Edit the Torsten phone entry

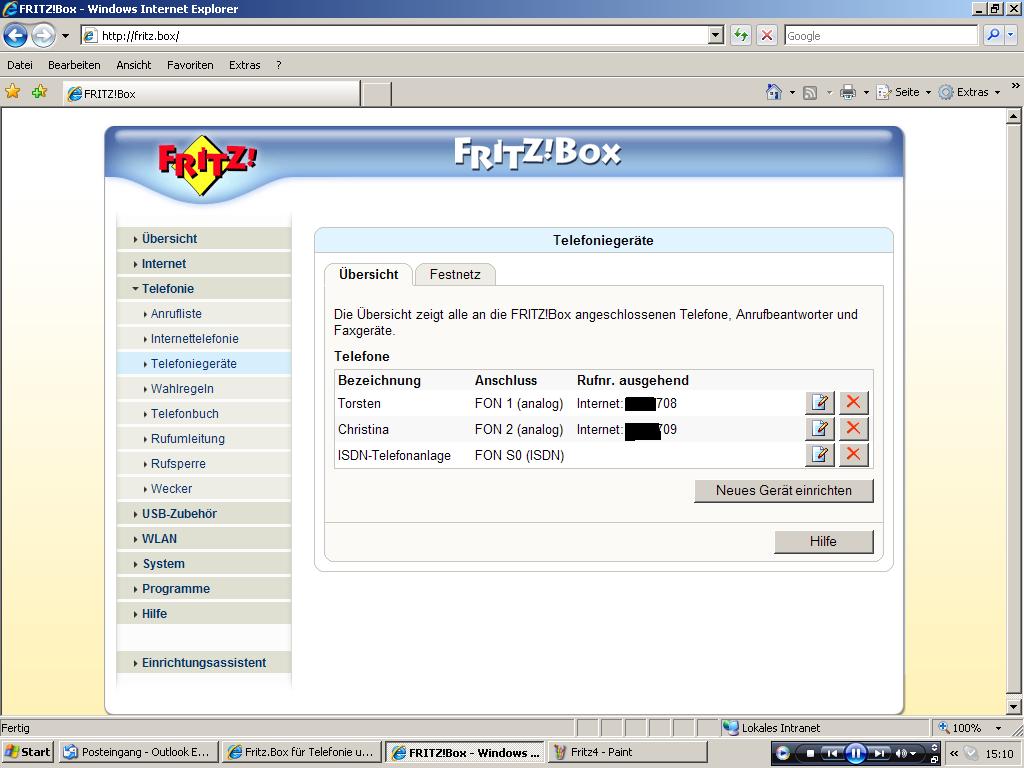coord(819,403)
